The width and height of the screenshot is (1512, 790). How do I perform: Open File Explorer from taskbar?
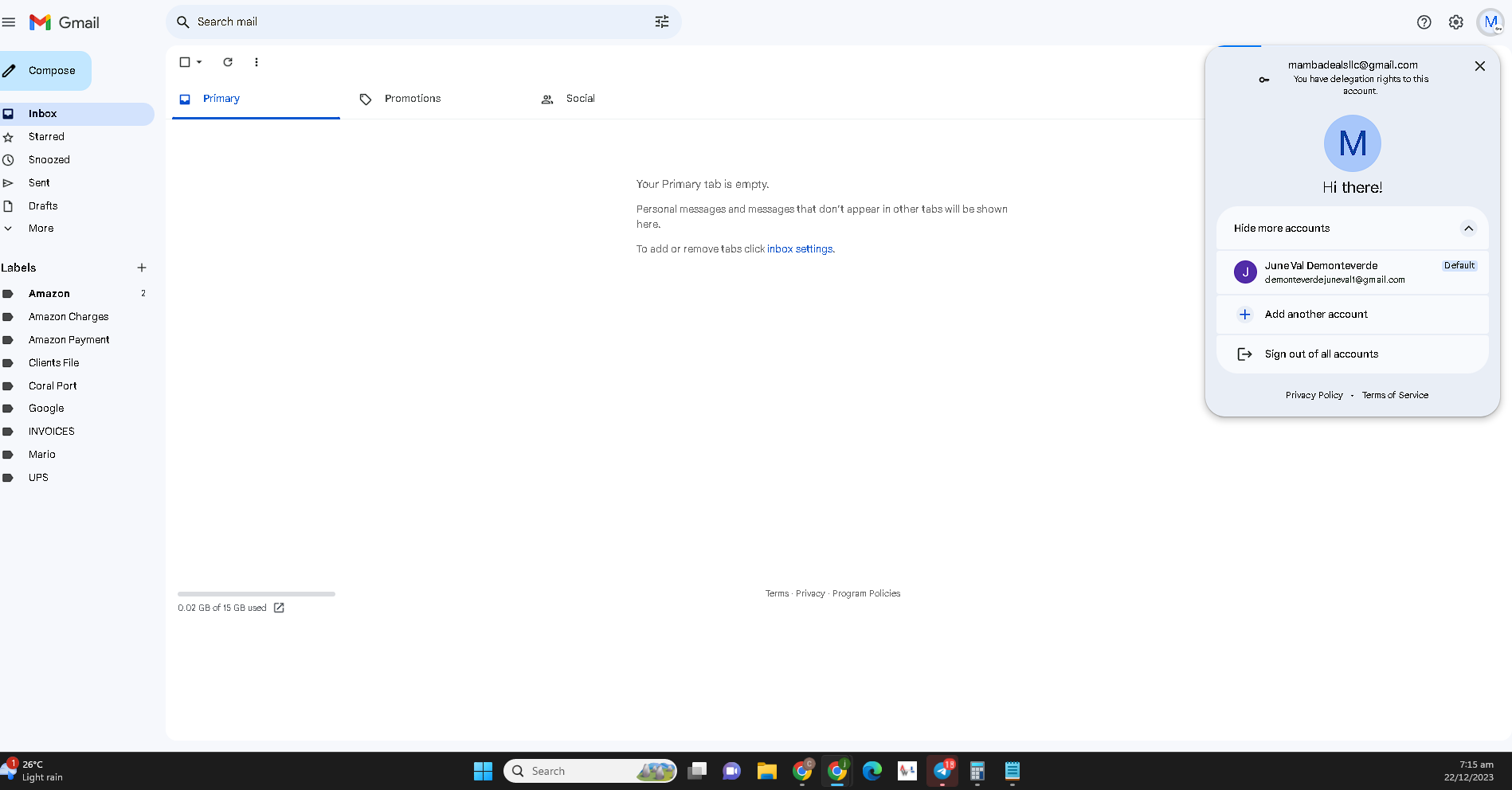(767, 771)
